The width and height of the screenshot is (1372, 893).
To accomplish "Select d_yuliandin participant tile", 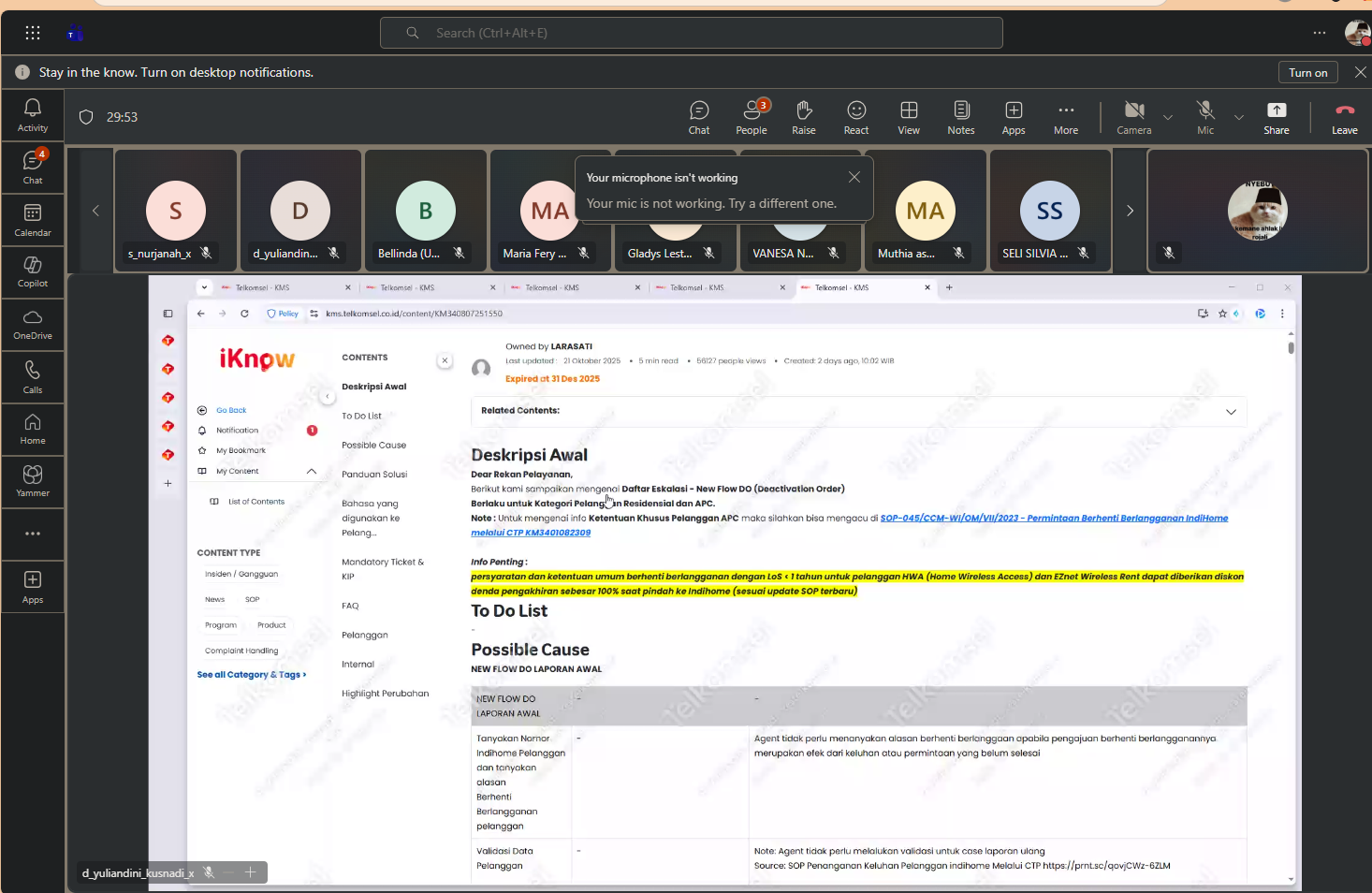I will [300, 211].
